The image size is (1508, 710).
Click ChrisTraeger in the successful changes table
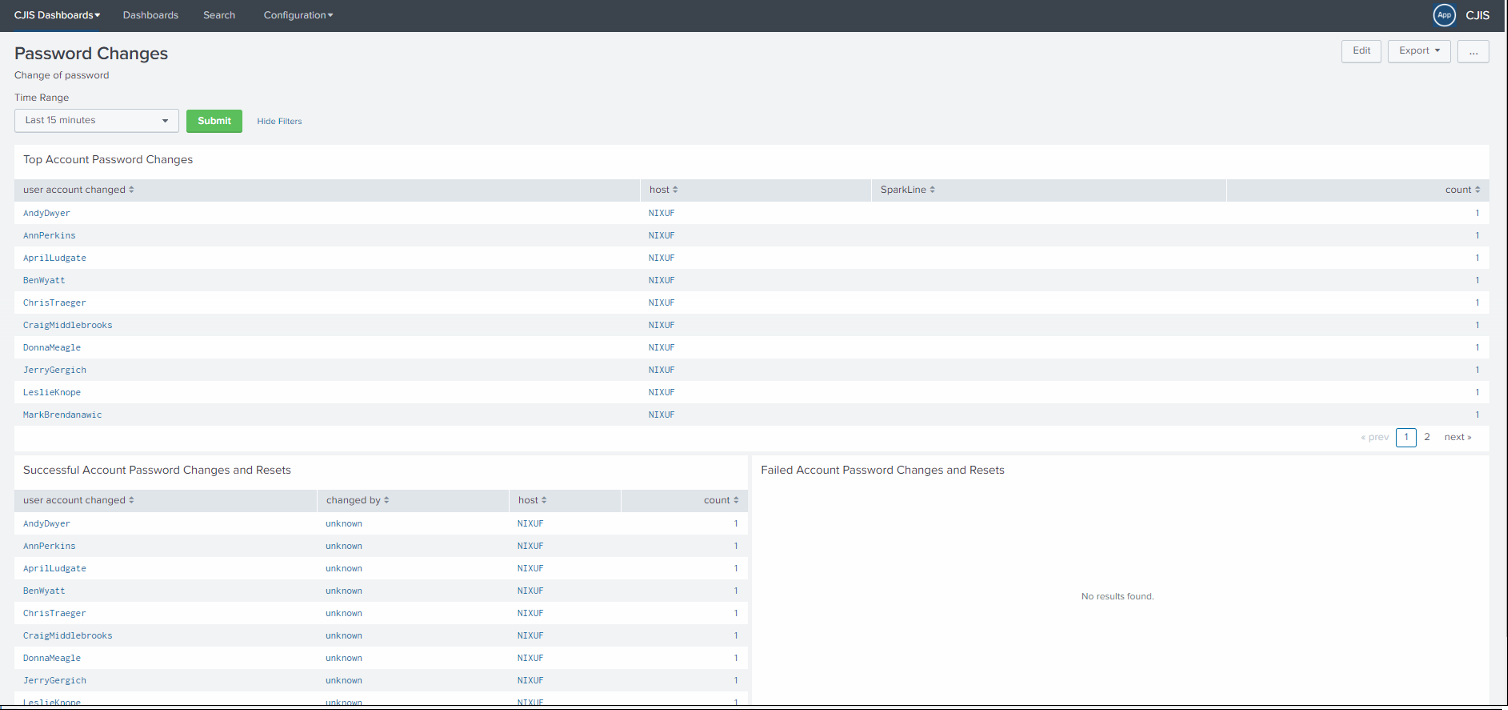click(x=55, y=613)
